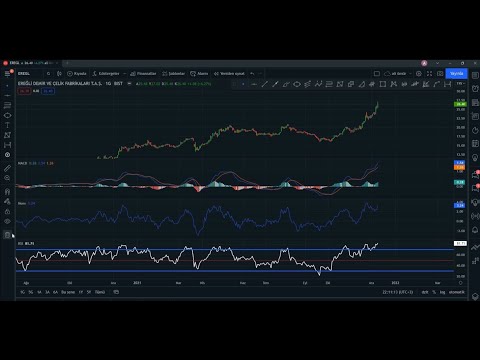Select the 6A date range tab
Screen dimensions: 480x360
[x=55, y=292]
